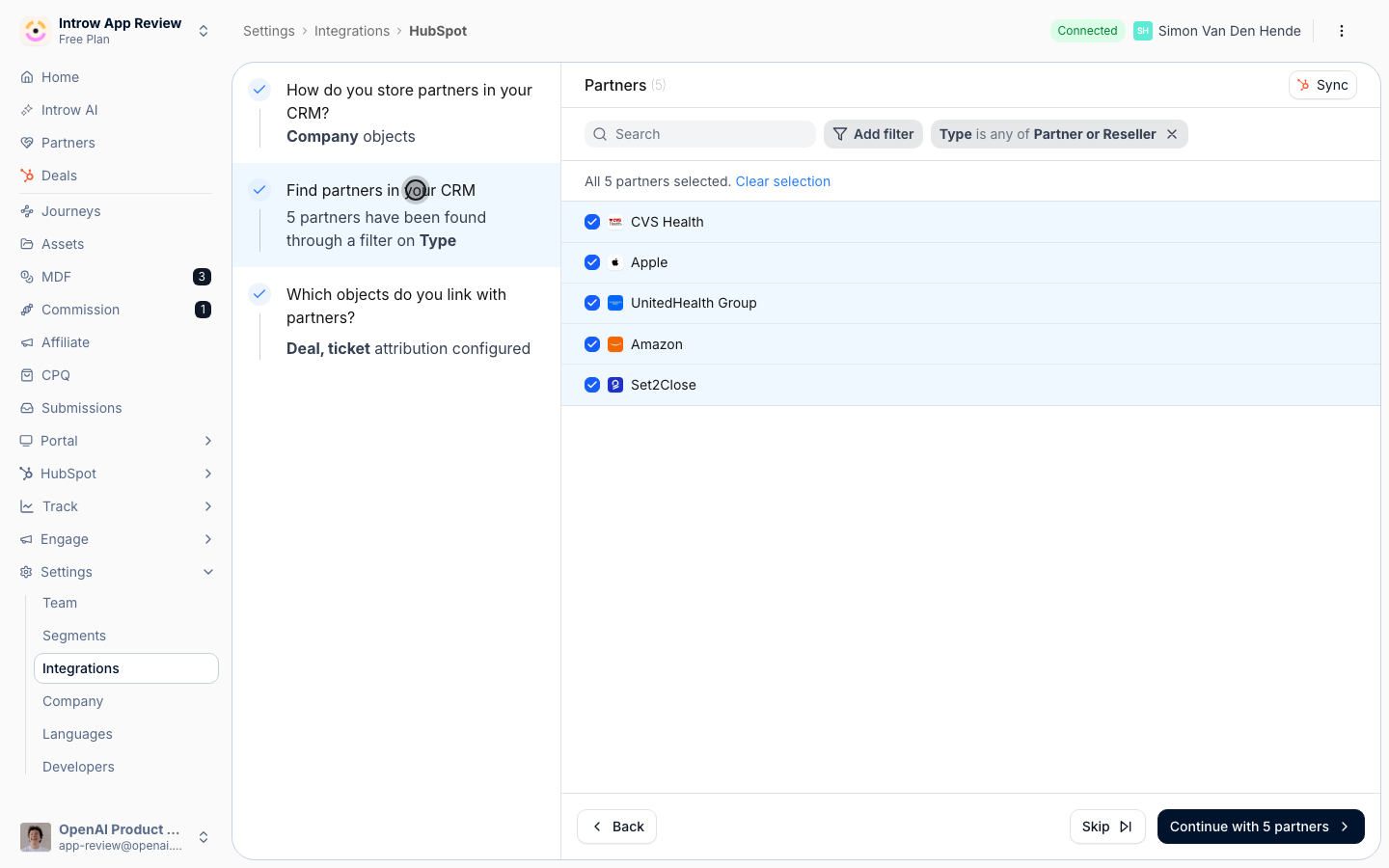Click the Amazon logo icon
Image resolution: width=1389 pixels, height=868 pixels.
[615, 344]
